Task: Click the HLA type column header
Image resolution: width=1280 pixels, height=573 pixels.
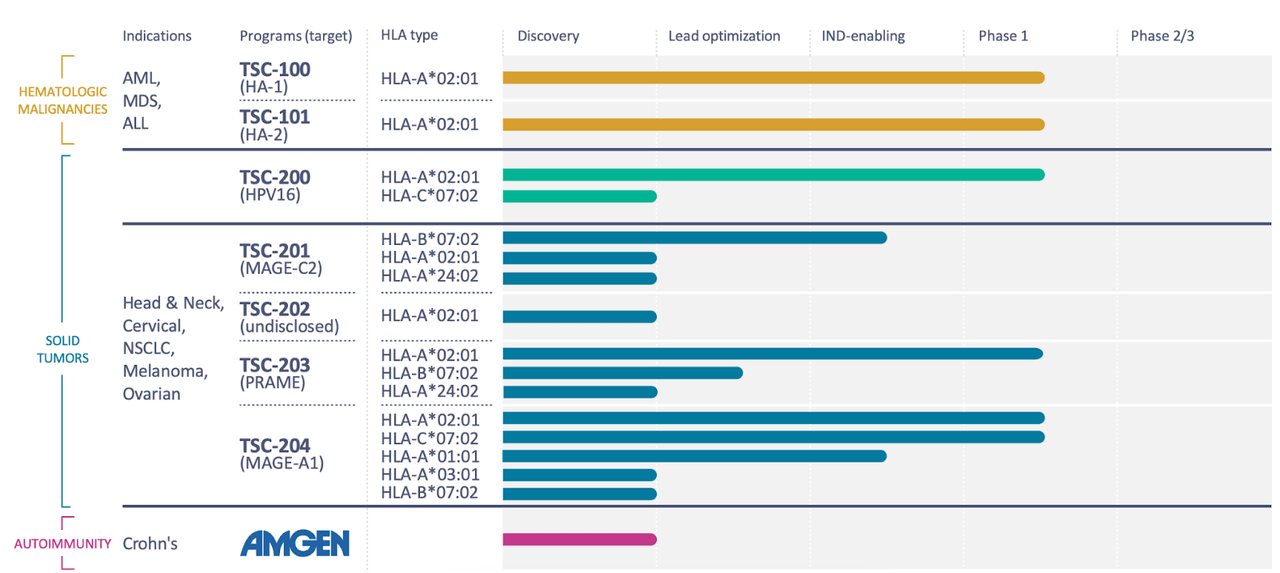Action: coord(409,36)
